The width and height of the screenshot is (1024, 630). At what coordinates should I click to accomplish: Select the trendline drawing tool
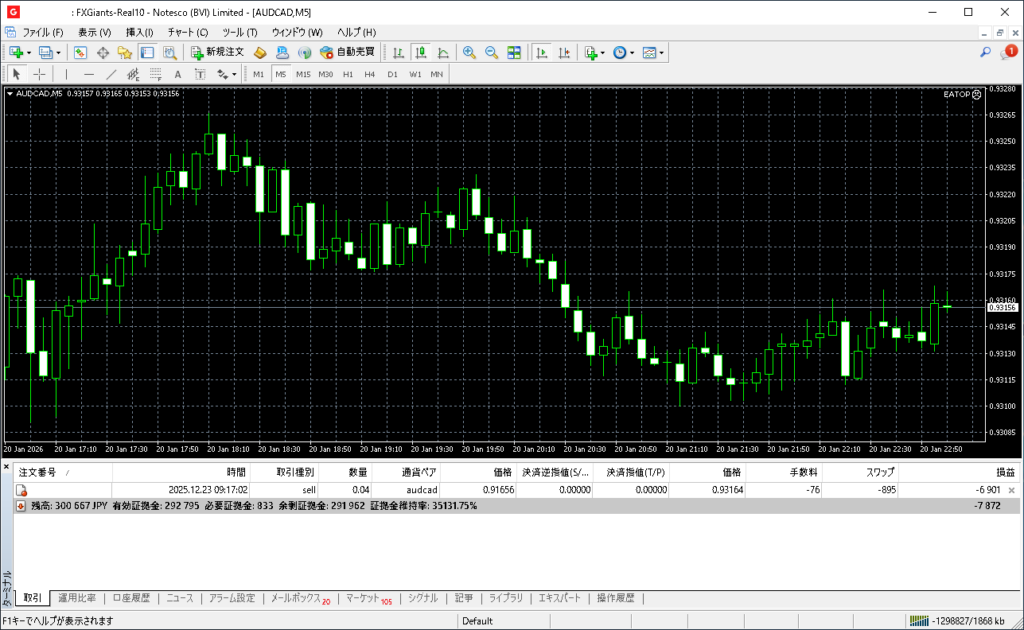click(x=110, y=74)
